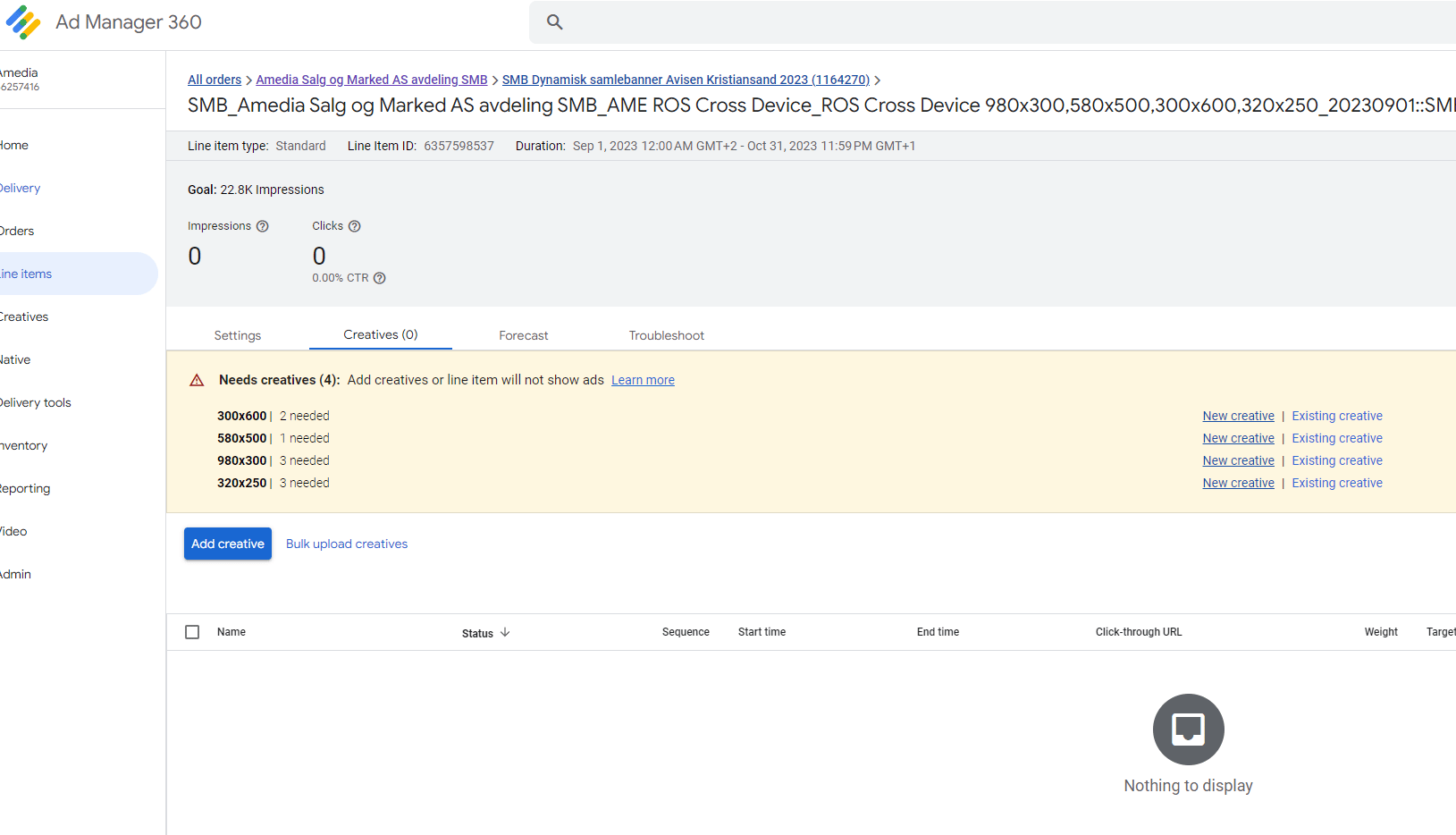The width and height of the screenshot is (1456, 835).
Task: Click New creative for 320x250
Action: pyautogui.click(x=1238, y=483)
